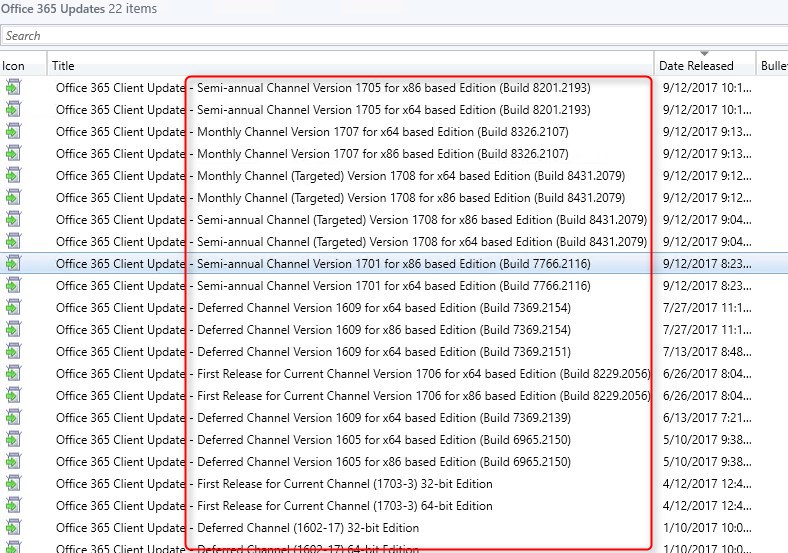Select title 'Monthly Channel Version 1707 for x86'
Screen dimensions: 788x553
coord(312,154)
